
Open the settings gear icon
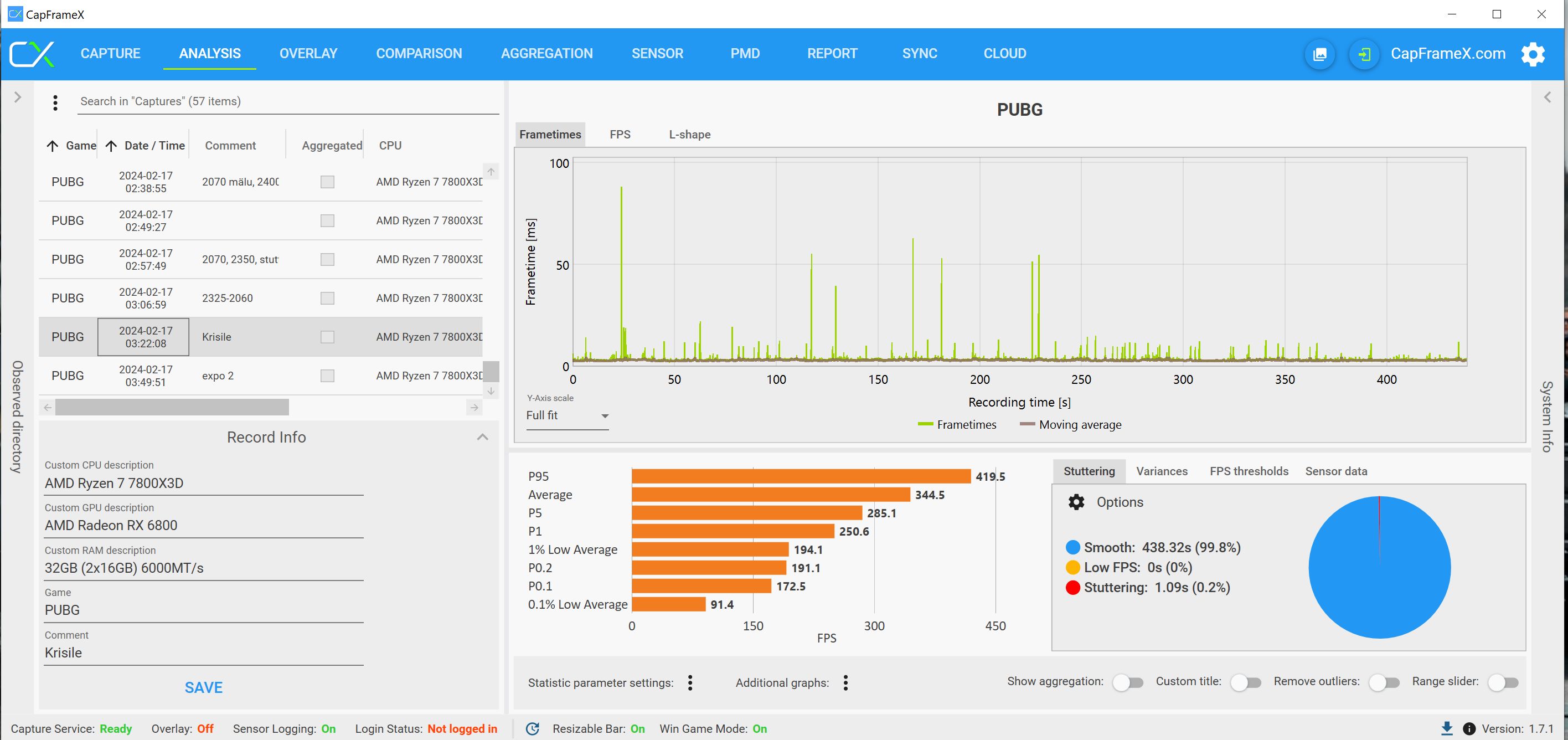pyautogui.click(x=1533, y=54)
